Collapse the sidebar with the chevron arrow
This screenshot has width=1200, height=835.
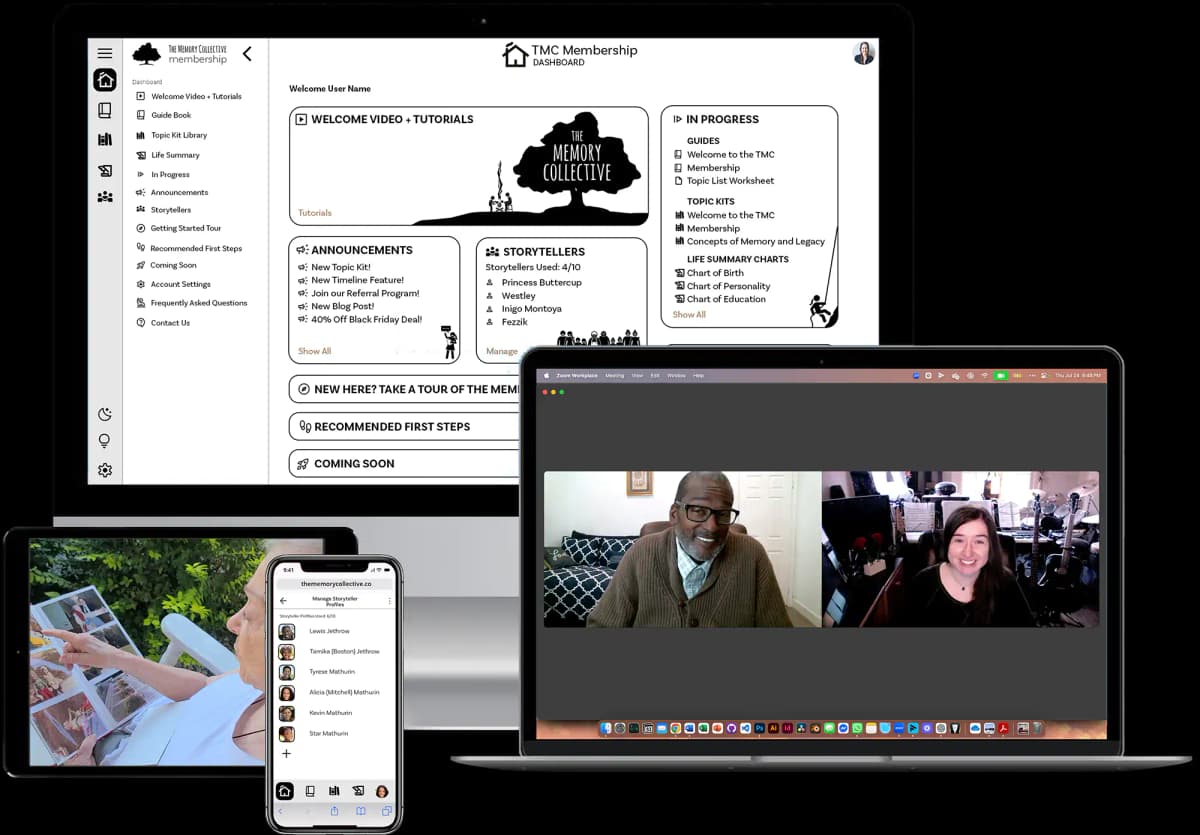(247, 54)
